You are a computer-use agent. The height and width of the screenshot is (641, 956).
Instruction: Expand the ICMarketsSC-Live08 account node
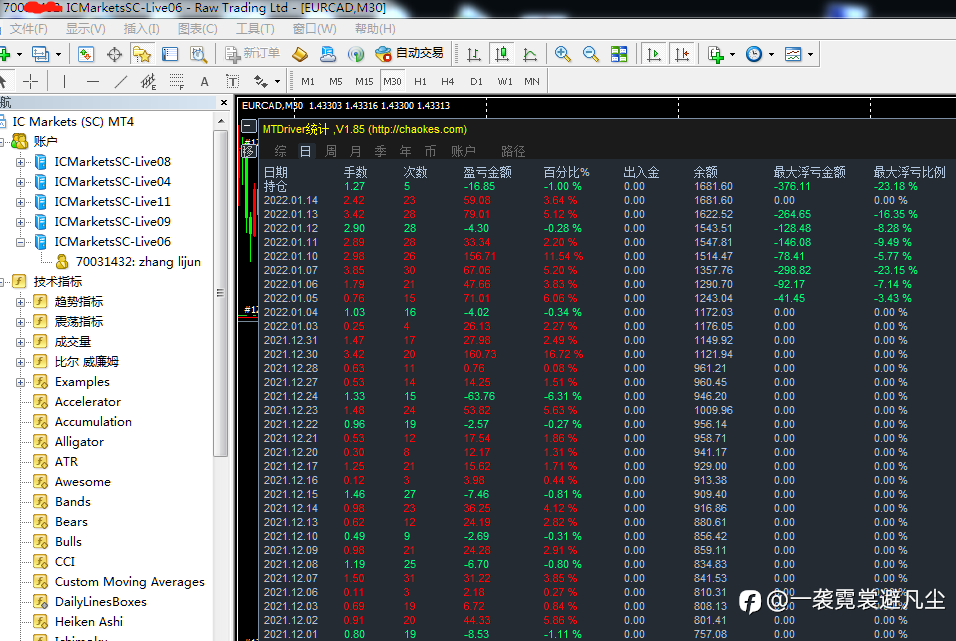click(x=20, y=162)
